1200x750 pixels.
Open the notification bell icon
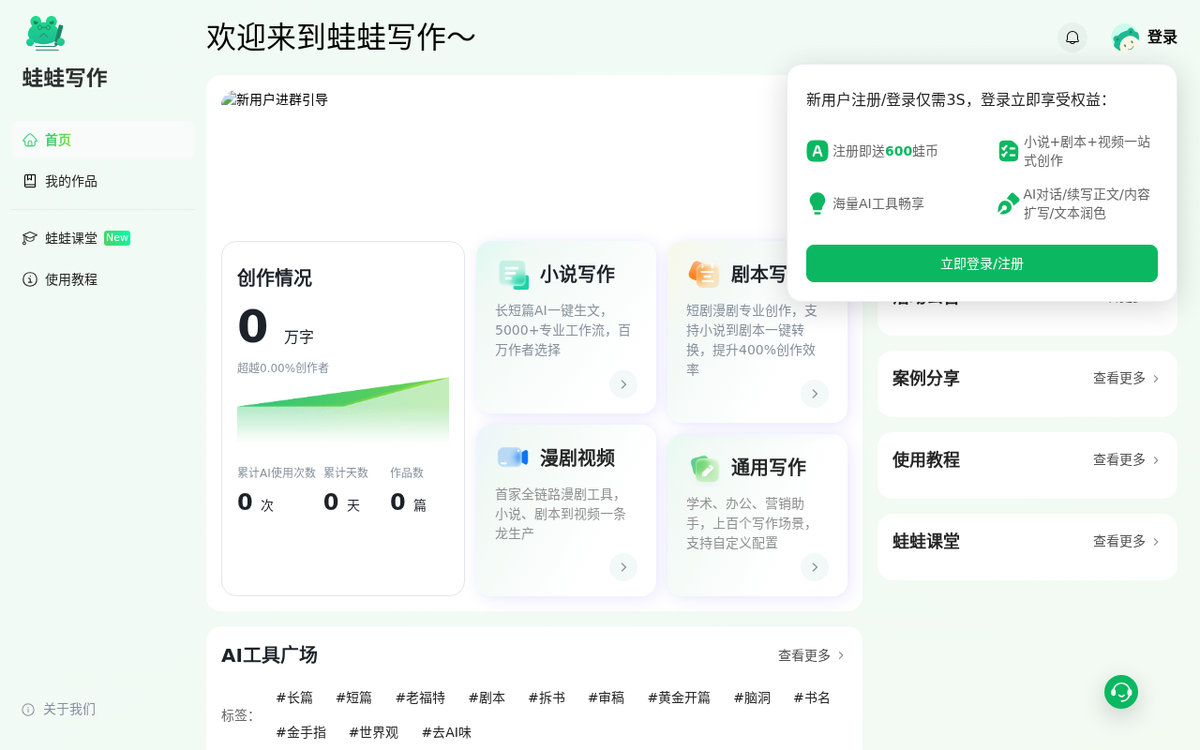pos(1071,37)
